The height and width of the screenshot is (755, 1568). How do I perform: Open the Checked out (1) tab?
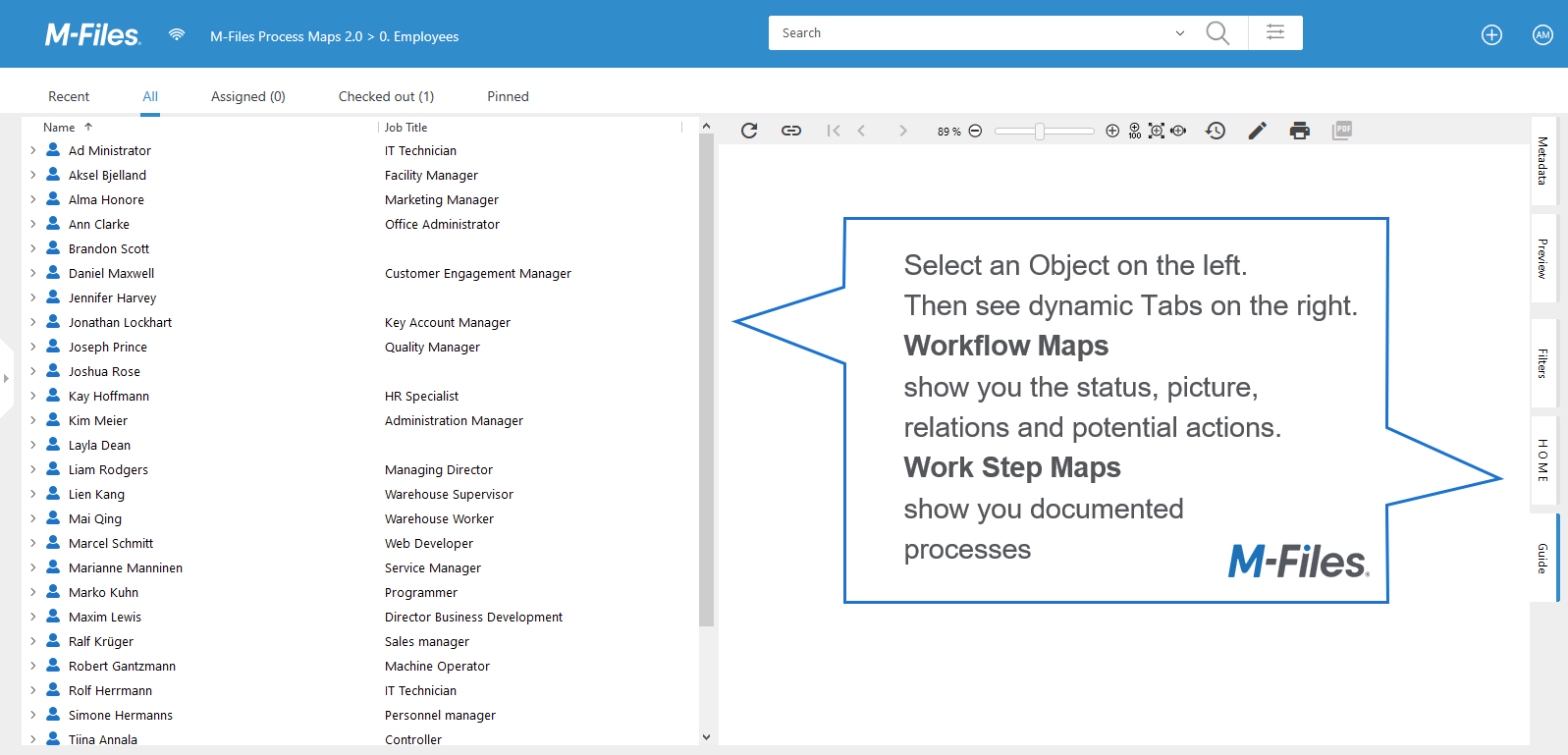(386, 96)
